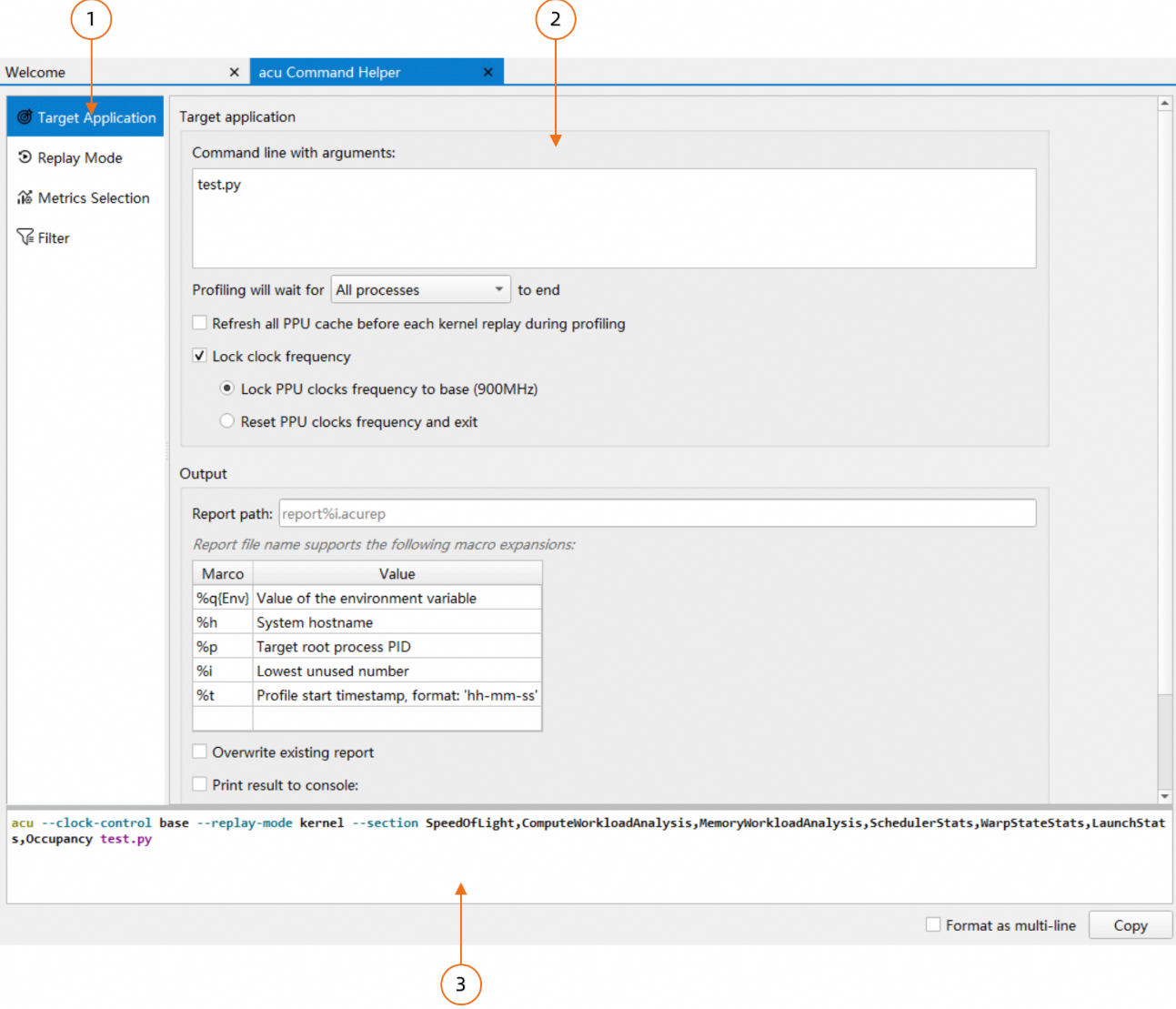
Task: Enable Print result to console checkbox
Action: pyautogui.click(x=199, y=784)
